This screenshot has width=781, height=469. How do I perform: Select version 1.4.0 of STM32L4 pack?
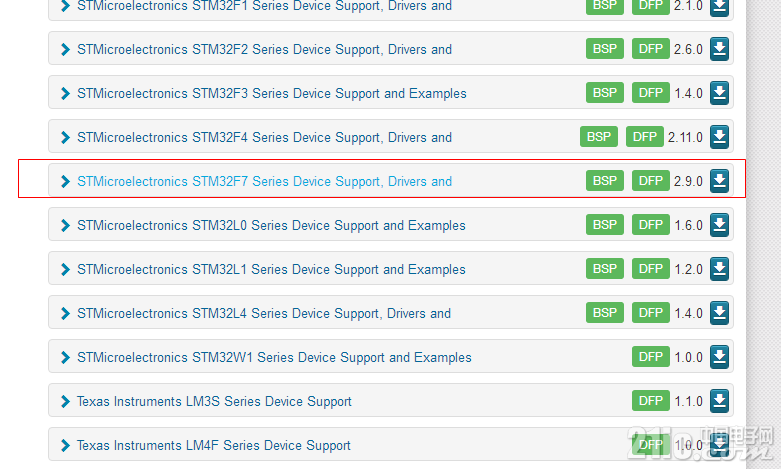(688, 313)
